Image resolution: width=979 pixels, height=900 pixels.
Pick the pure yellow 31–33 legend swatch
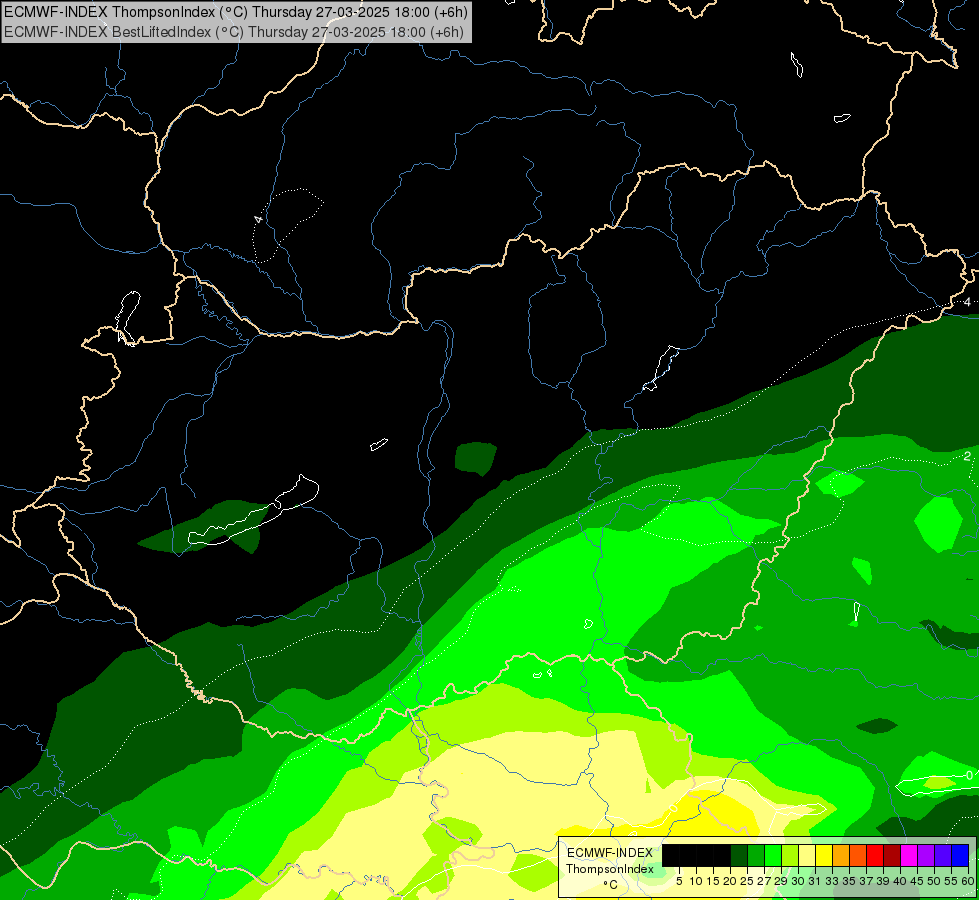(824, 855)
